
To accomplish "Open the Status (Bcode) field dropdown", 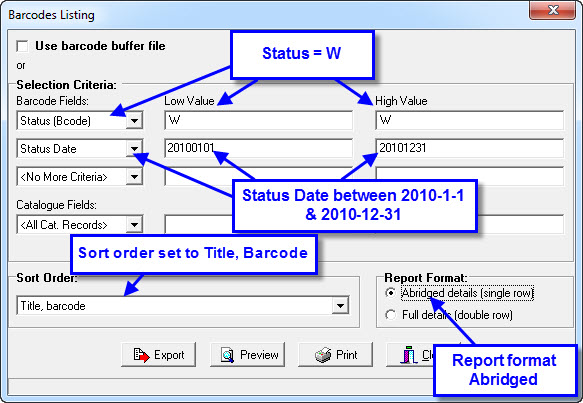I will click(134, 121).
